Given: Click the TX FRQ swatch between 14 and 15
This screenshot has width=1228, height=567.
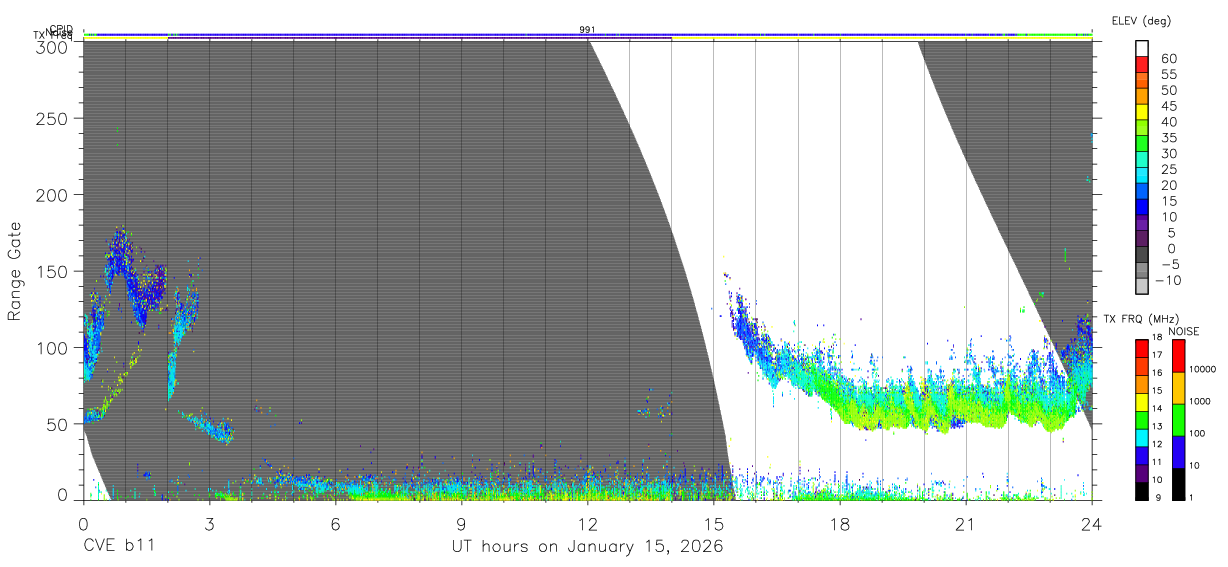Looking at the screenshot, I should (1142, 402).
